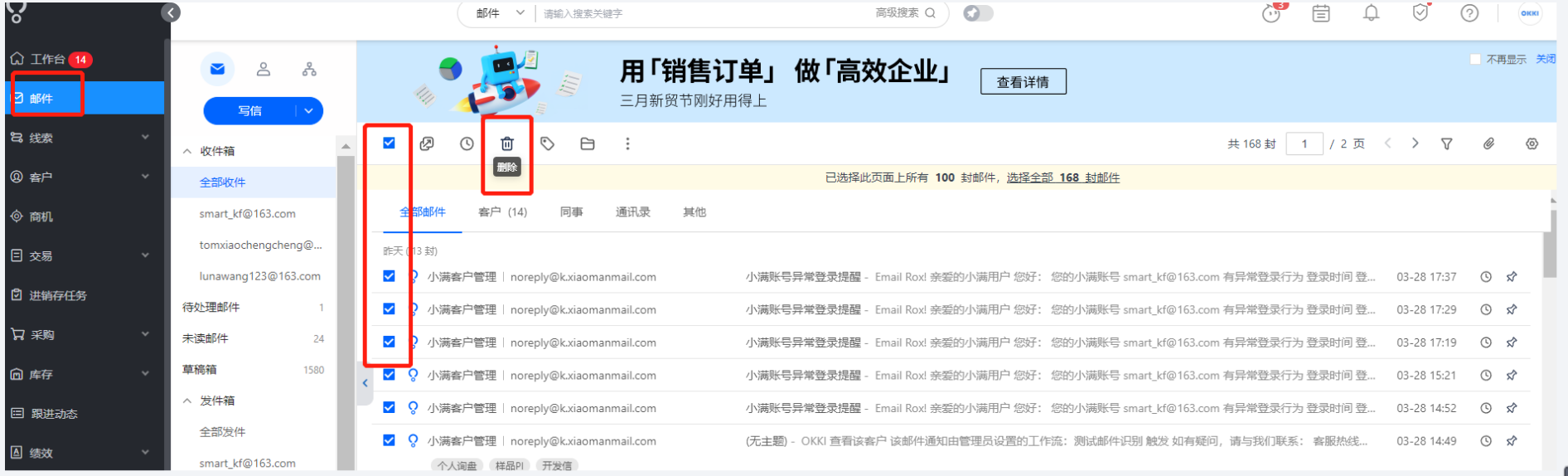
Task: Open the contacts person icon
Action: (264, 69)
